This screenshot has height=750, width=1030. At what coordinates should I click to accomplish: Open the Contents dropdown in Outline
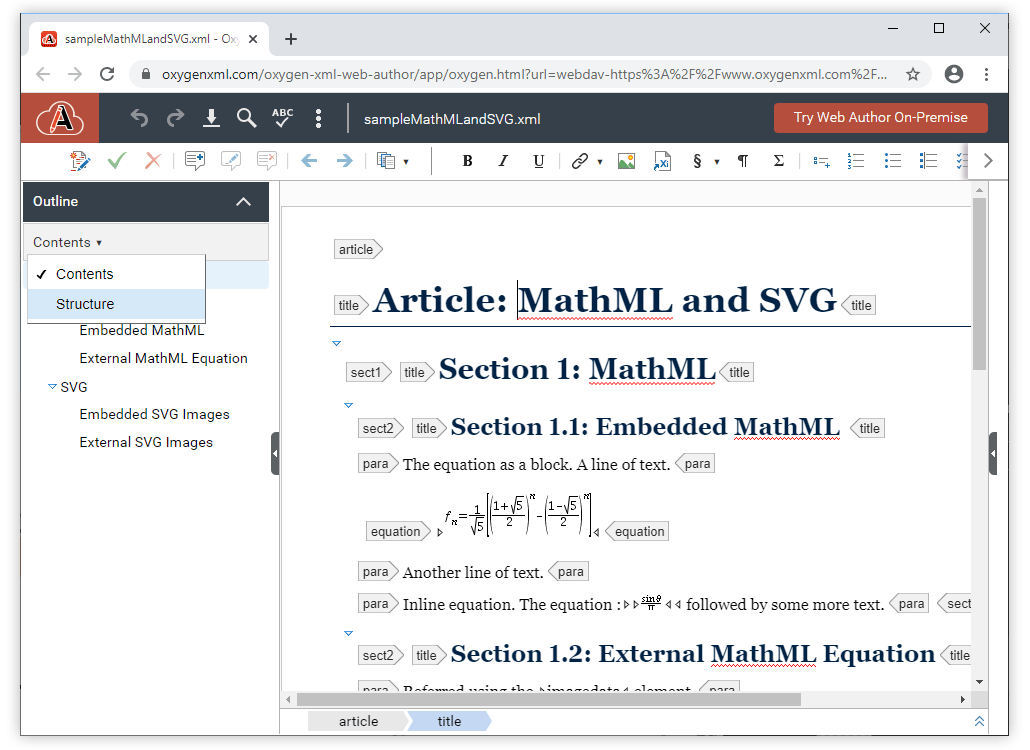(68, 242)
